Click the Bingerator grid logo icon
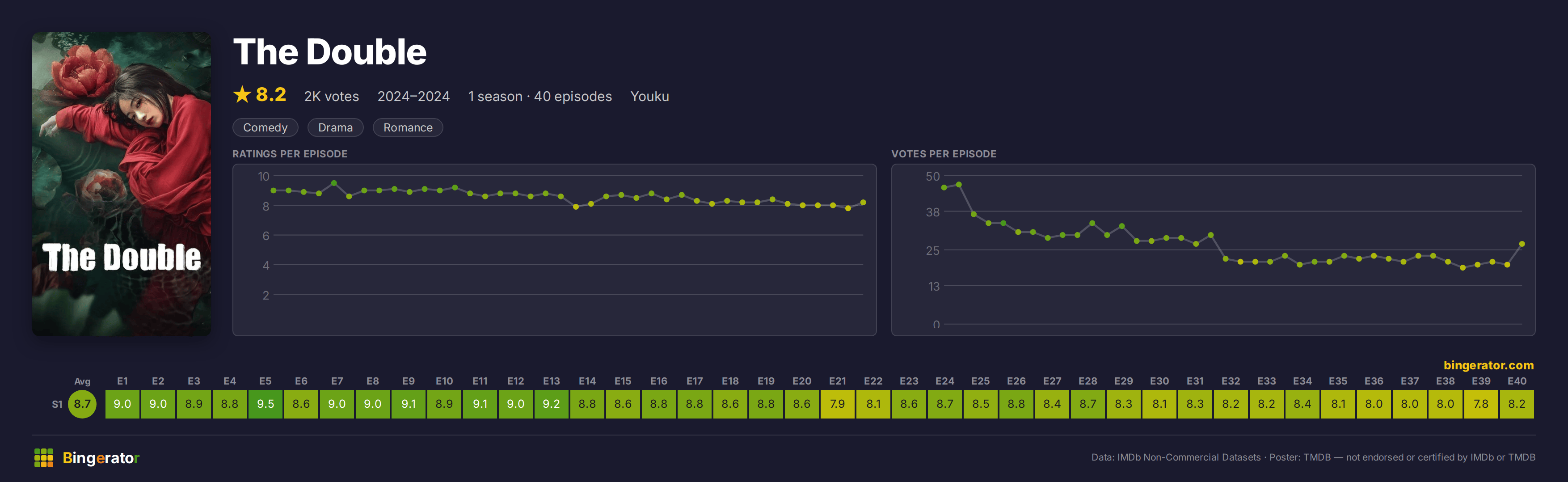Screen dimensions: 1568x482 click(44, 458)
